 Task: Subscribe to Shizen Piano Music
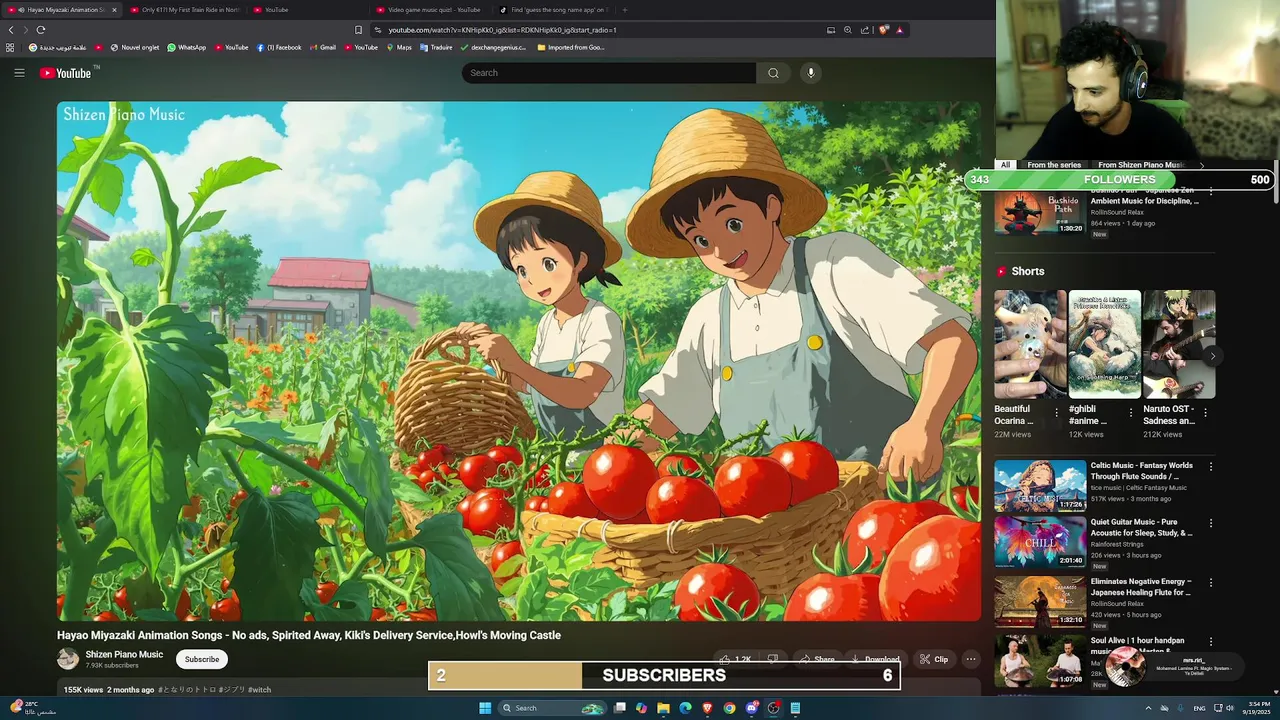[x=202, y=659]
